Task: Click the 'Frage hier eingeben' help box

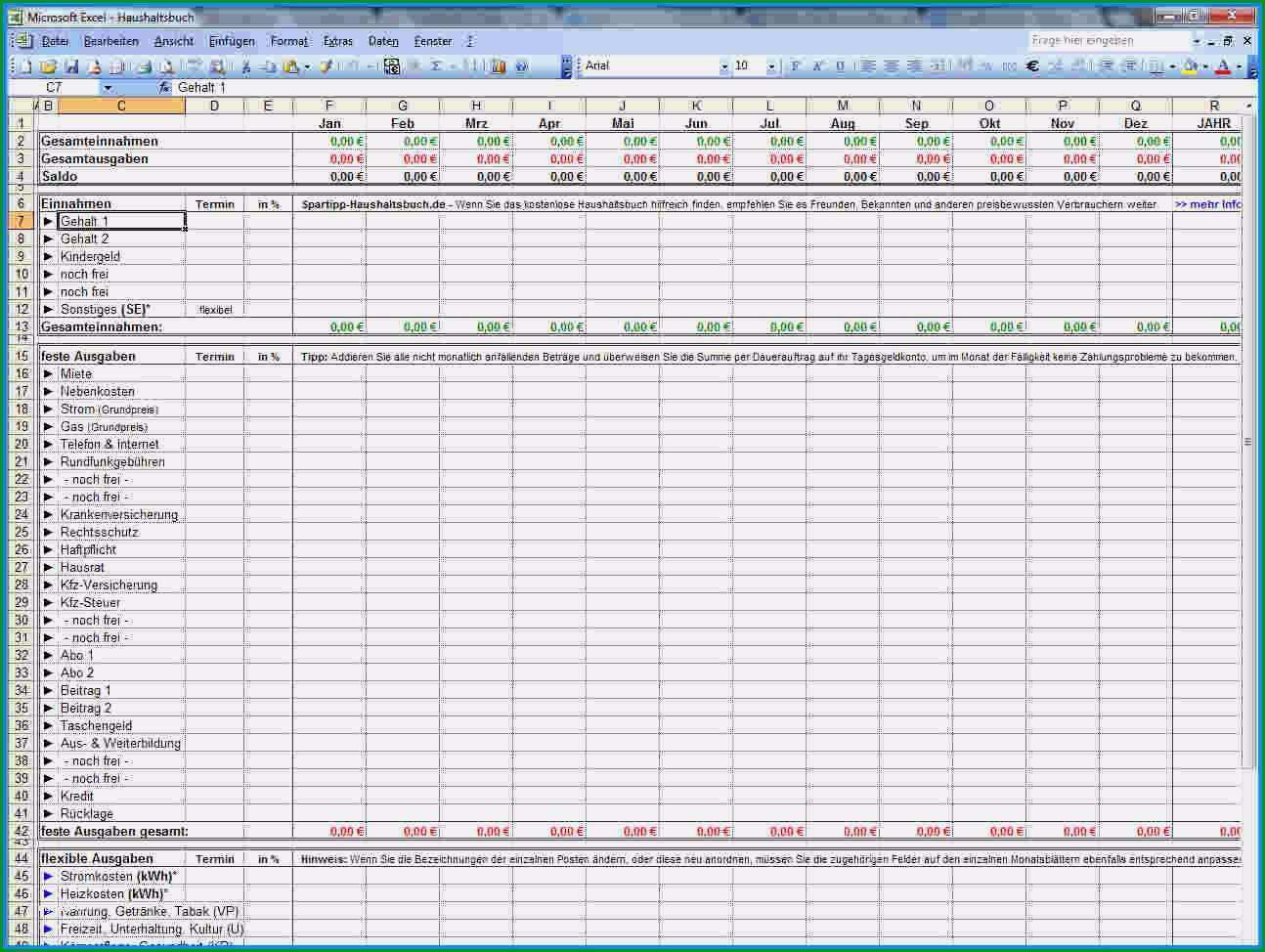Action: 1110,41
